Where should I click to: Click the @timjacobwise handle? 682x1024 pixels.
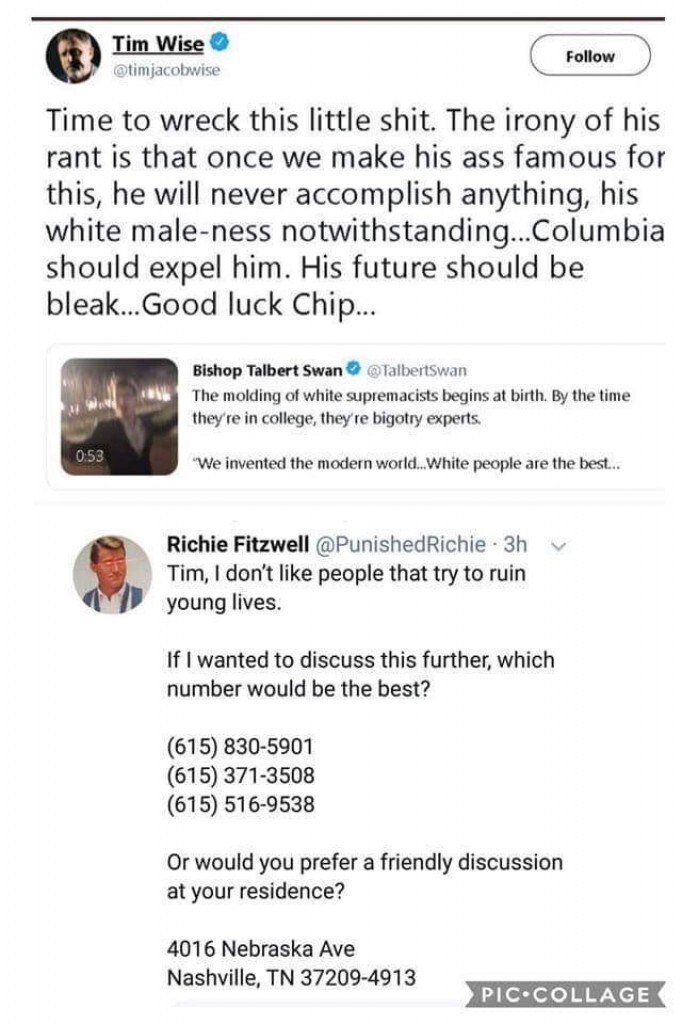[165, 70]
